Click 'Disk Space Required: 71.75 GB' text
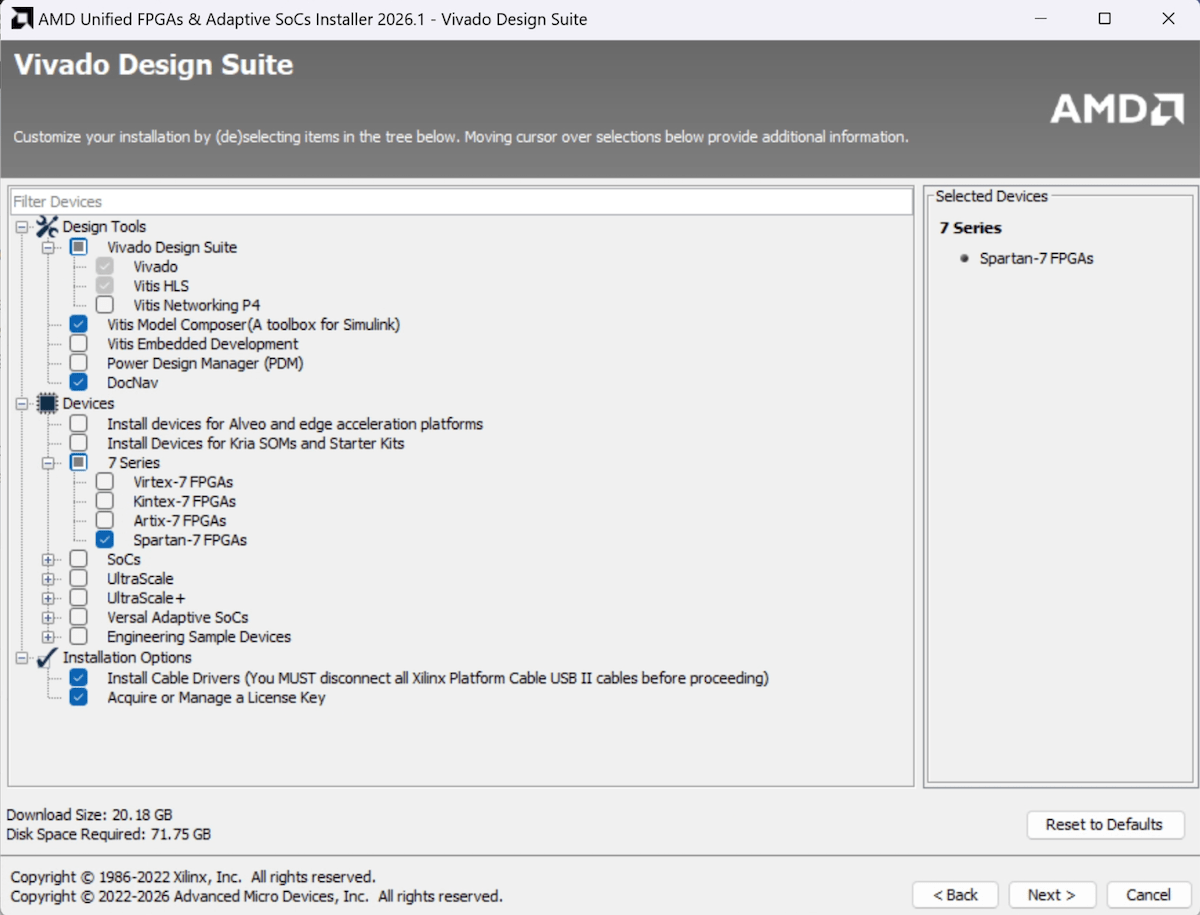Image resolution: width=1200 pixels, height=915 pixels. (109, 834)
